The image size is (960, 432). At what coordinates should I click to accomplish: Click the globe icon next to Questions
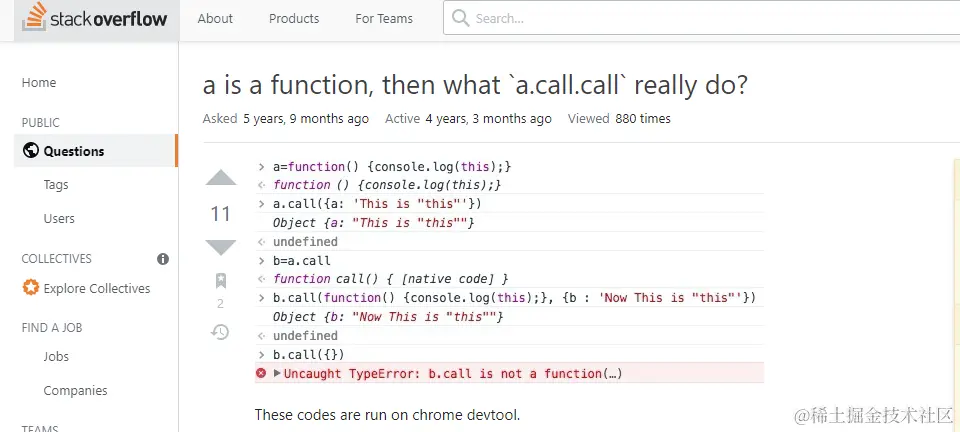pyautogui.click(x=31, y=151)
